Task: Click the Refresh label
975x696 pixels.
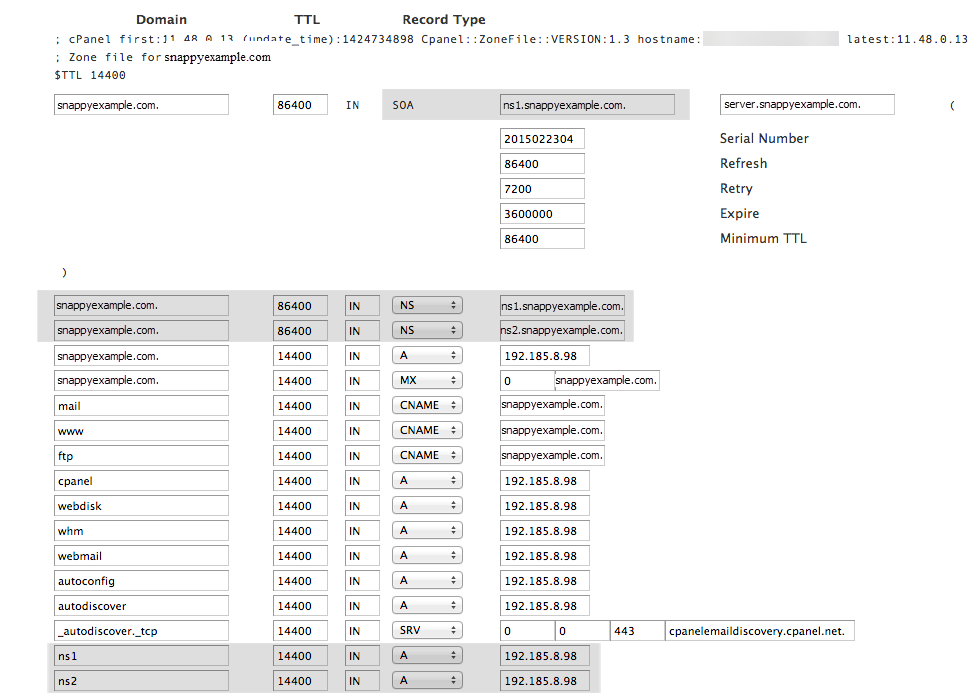Action: tap(743, 163)
